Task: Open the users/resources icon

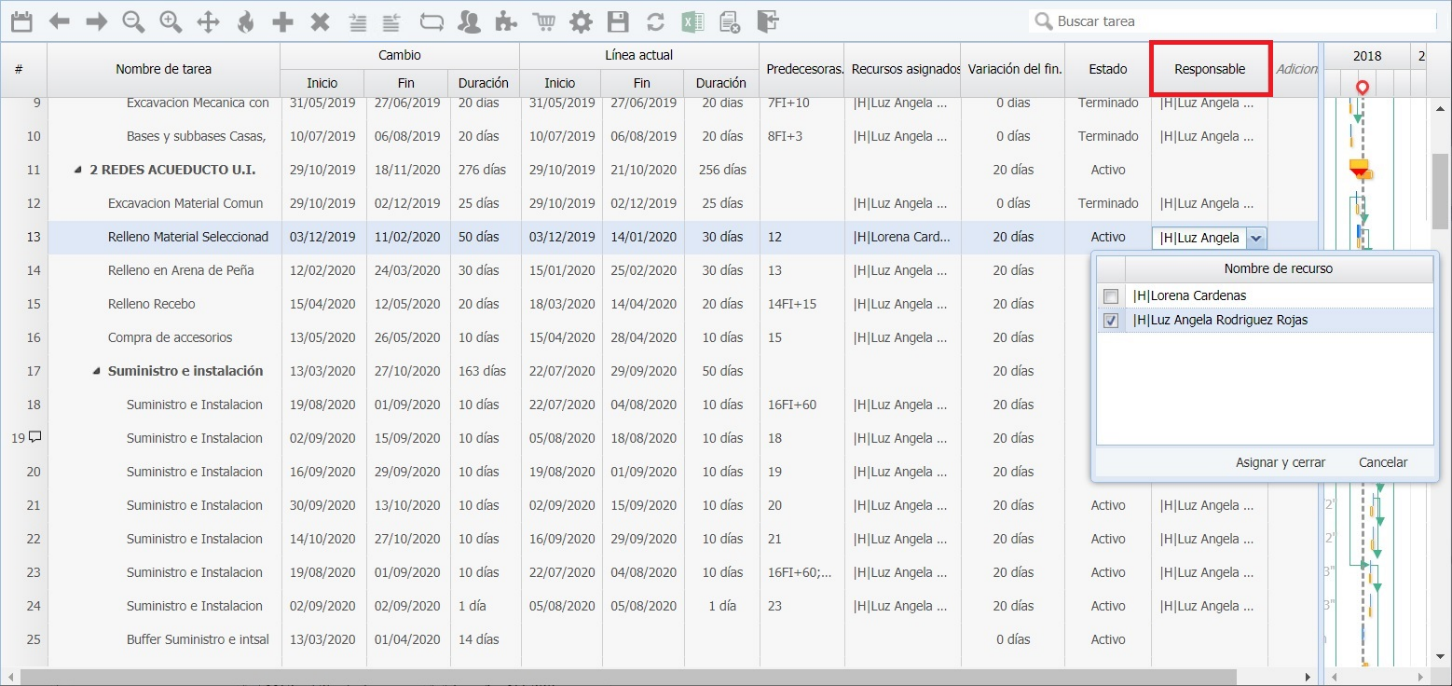Action: click(468, 21)
